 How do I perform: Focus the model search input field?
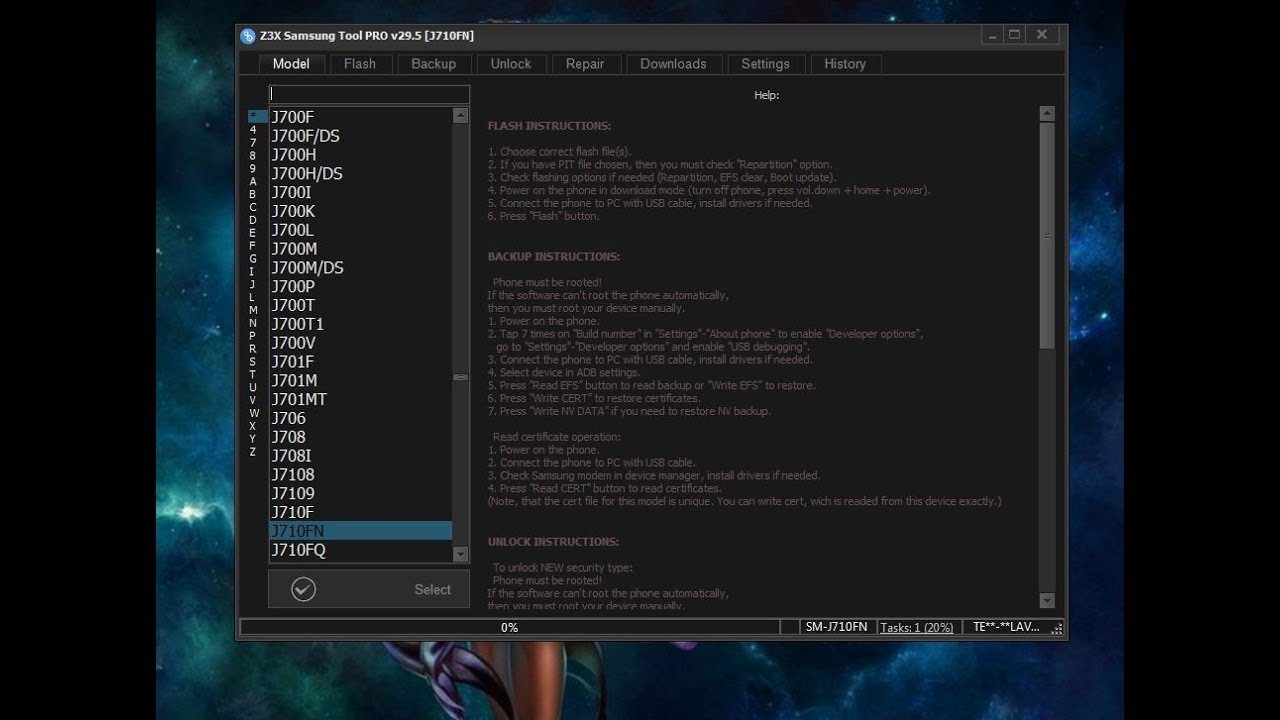click(369, 94)
